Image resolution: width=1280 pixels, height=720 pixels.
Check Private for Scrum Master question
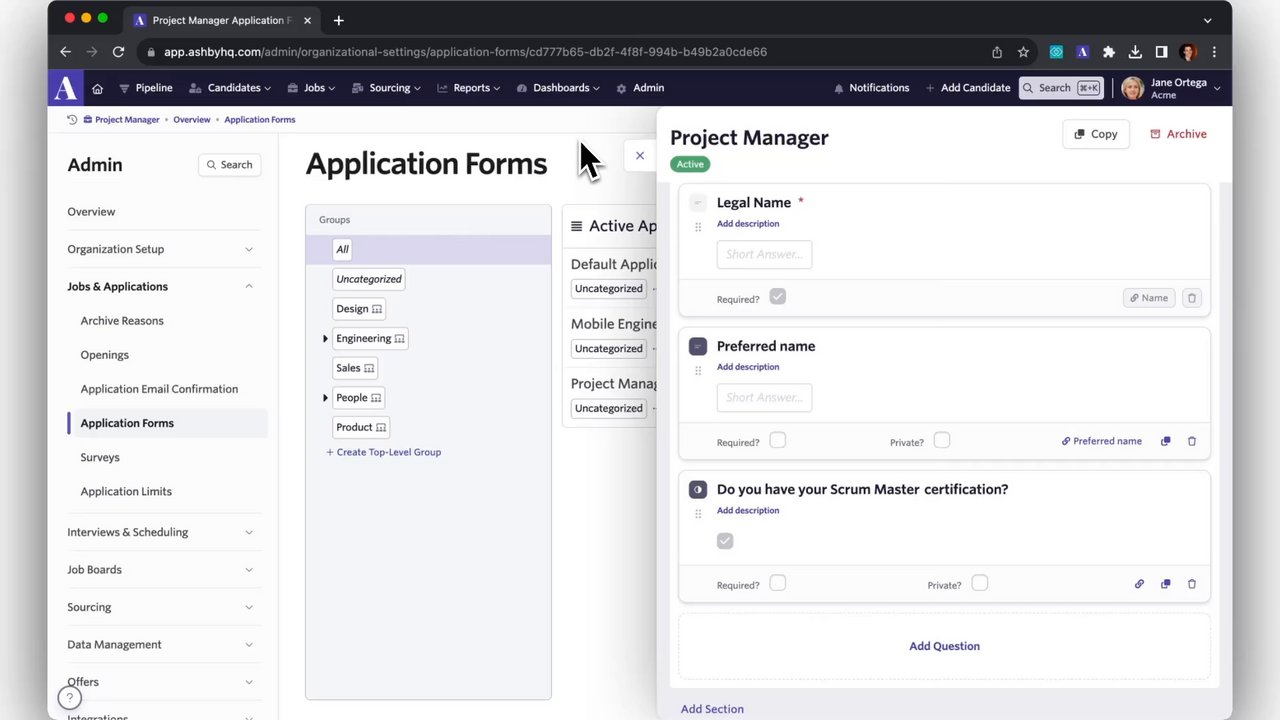click(979, 584)
